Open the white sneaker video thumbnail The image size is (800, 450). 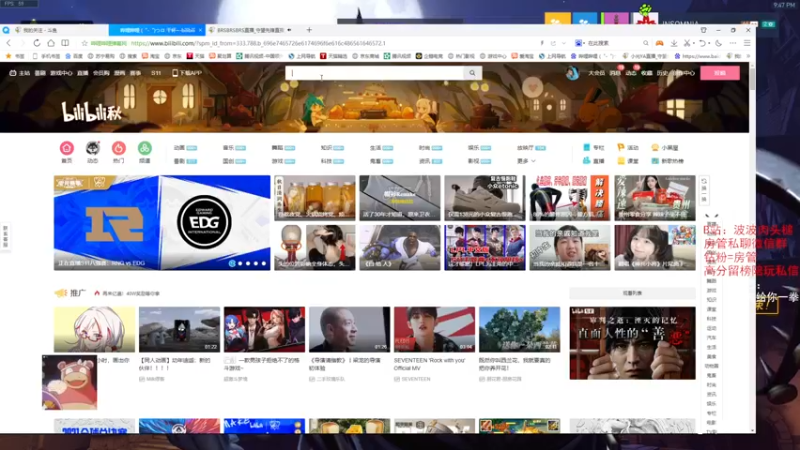tap(485, 198)
